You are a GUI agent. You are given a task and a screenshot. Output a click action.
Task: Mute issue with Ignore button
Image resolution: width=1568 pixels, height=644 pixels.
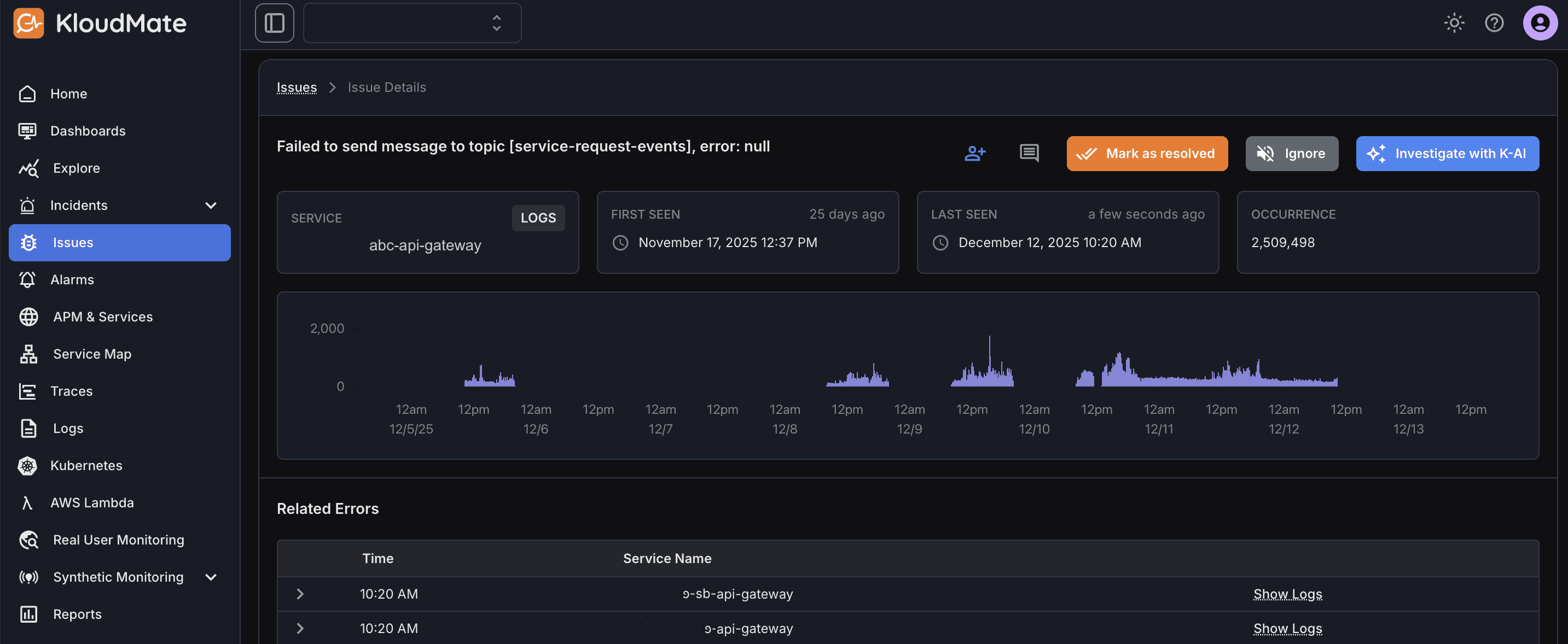coord(1291,153)
